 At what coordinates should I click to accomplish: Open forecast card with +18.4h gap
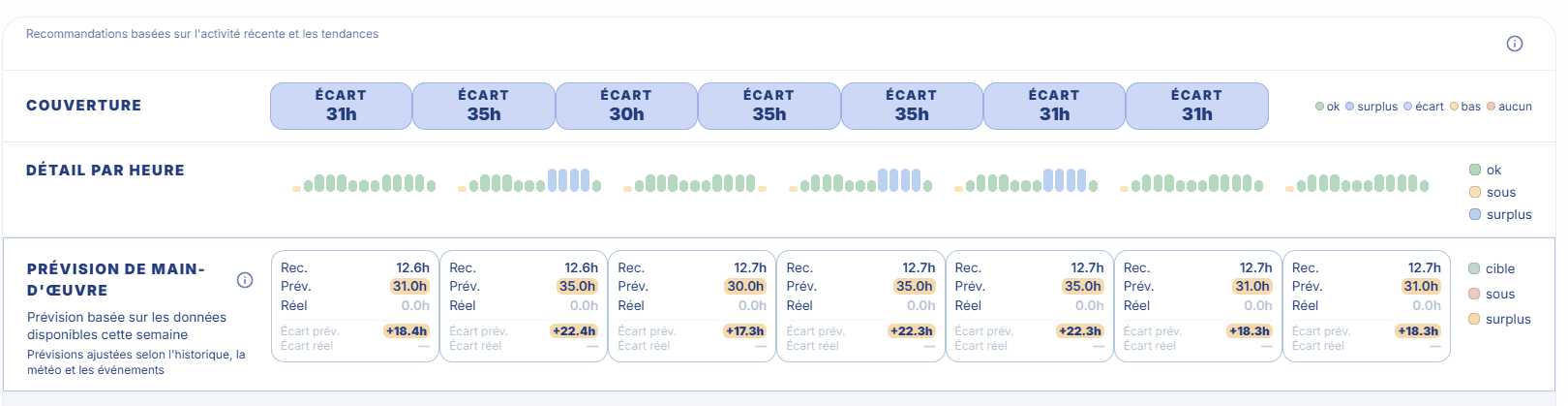(355, 306)
